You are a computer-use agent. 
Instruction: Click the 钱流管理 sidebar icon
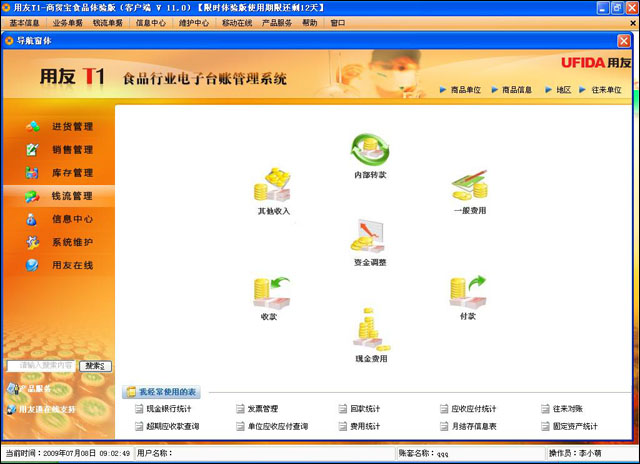[32, 197]
